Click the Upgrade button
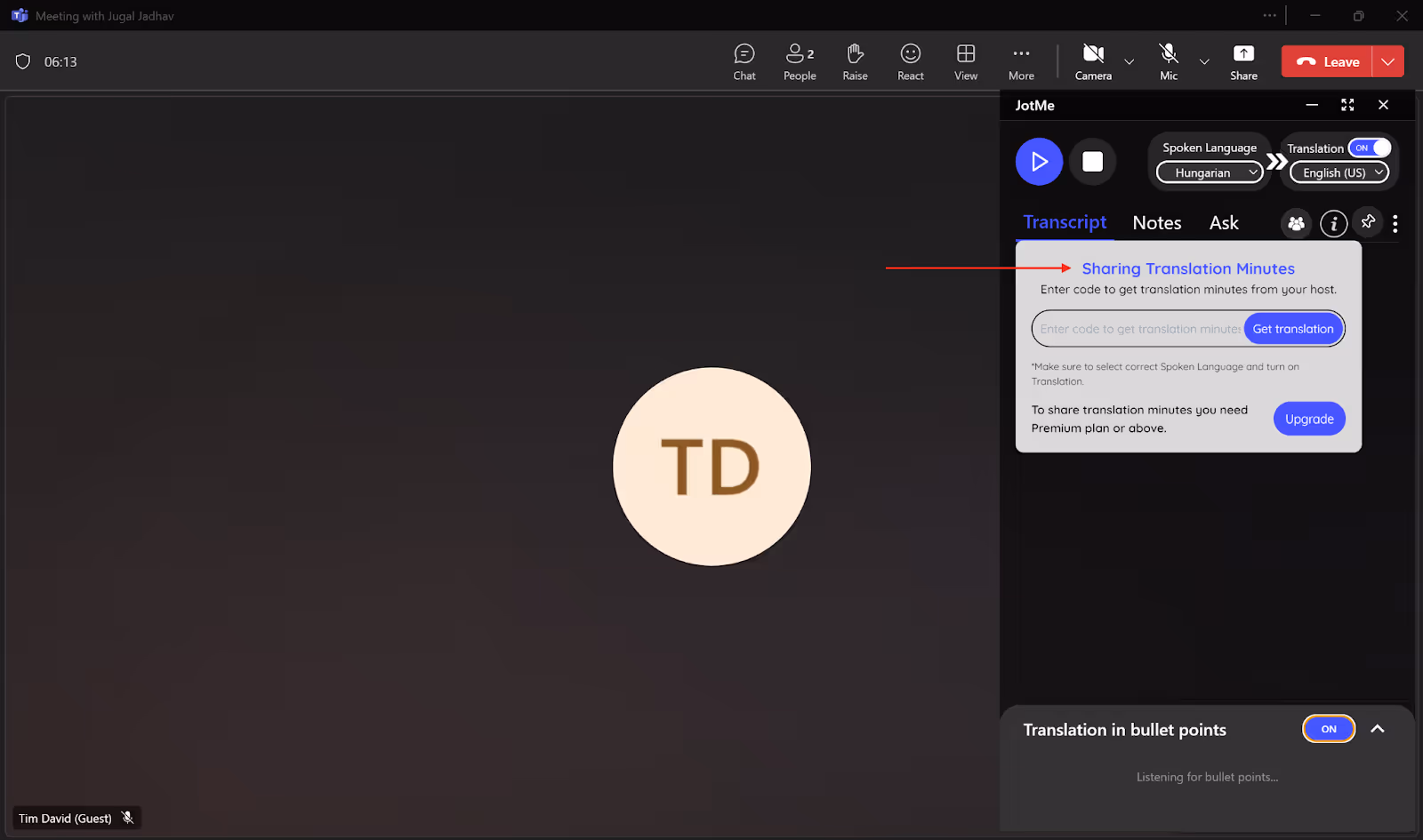This screenshot has height=840, width=1423. pyautogui.click(x=1309, y=419)
